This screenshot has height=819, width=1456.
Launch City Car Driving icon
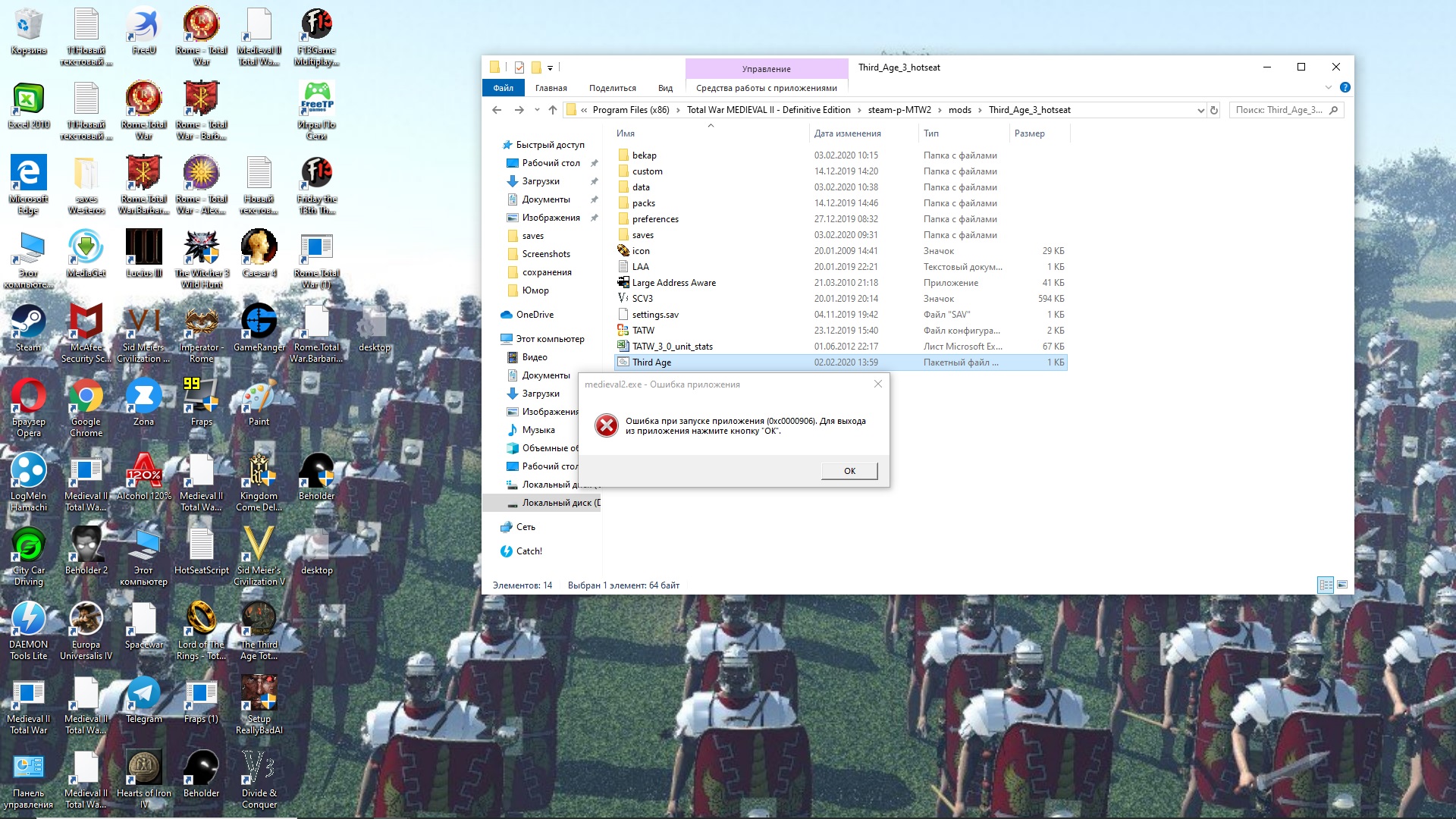coord(28,557)
